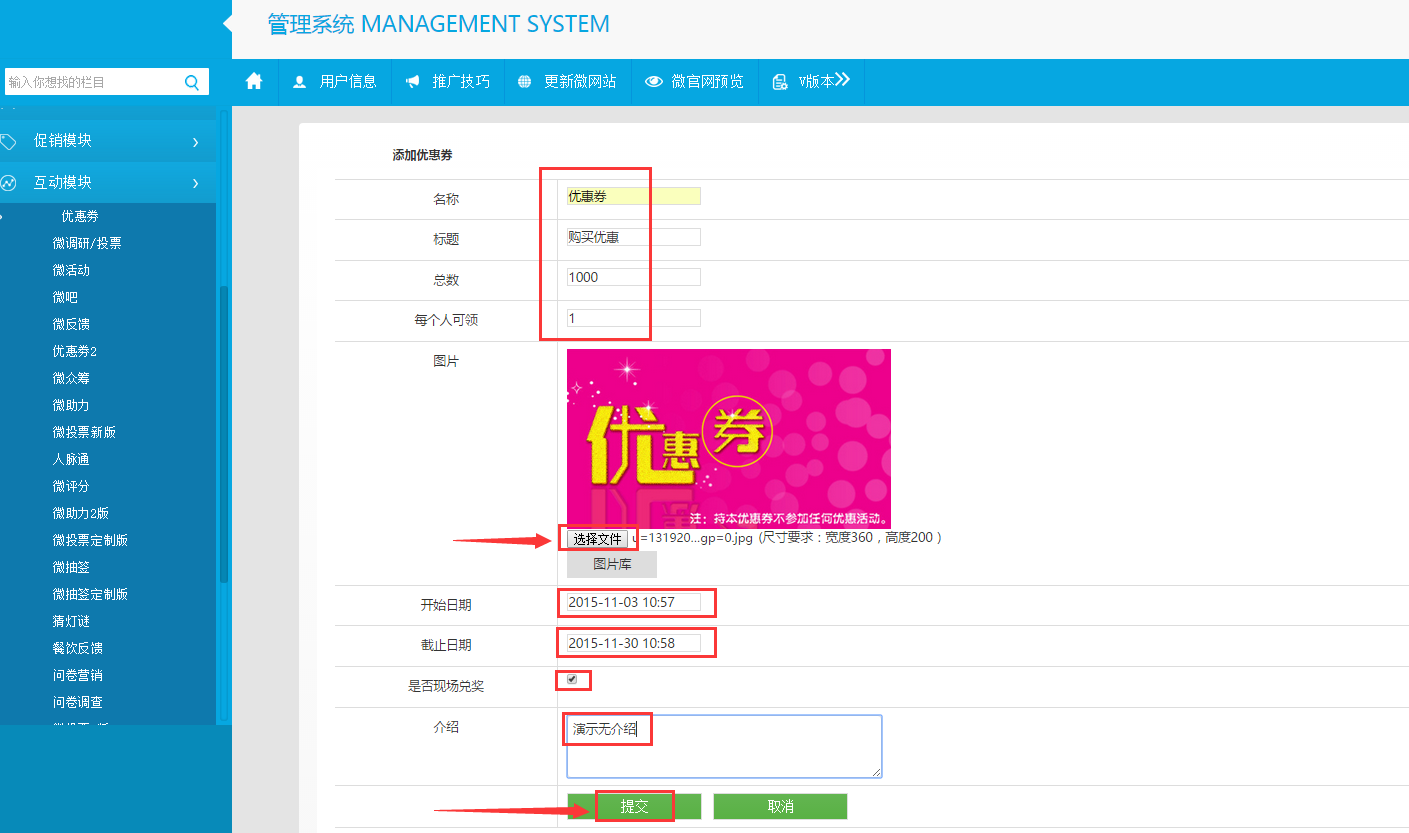
Task: Click the 取消 cancel button
Action: 780,806
